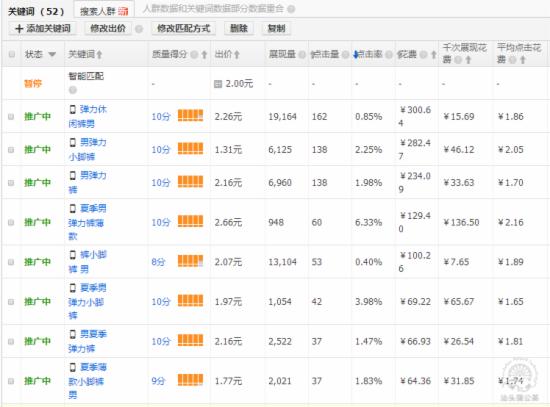Open the 关键词 (52) tab
The height and width of the screenshot is (407, 550).
(x=36, y=11)
